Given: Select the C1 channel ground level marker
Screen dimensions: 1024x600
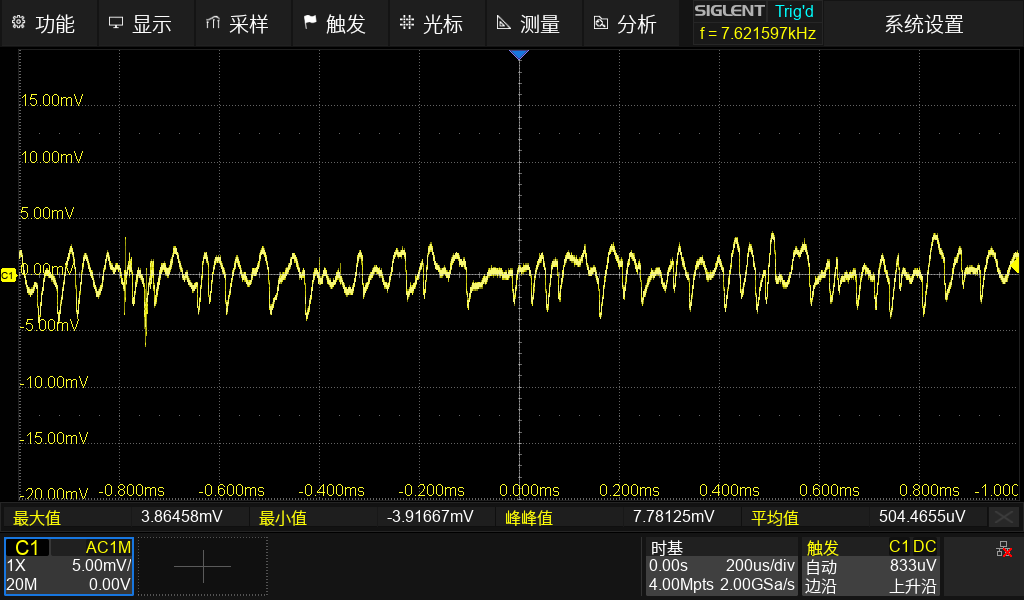Looking at the screenshot, I should pyautogui.click(x=8, y=275).
